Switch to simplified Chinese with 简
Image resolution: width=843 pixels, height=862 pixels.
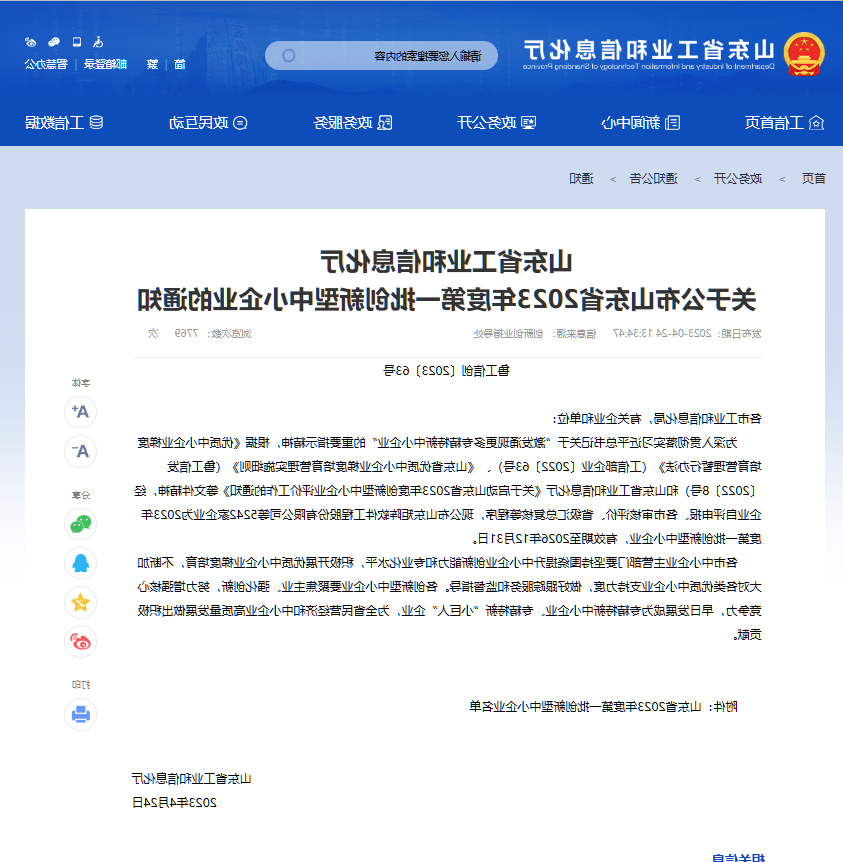point(180,64)
